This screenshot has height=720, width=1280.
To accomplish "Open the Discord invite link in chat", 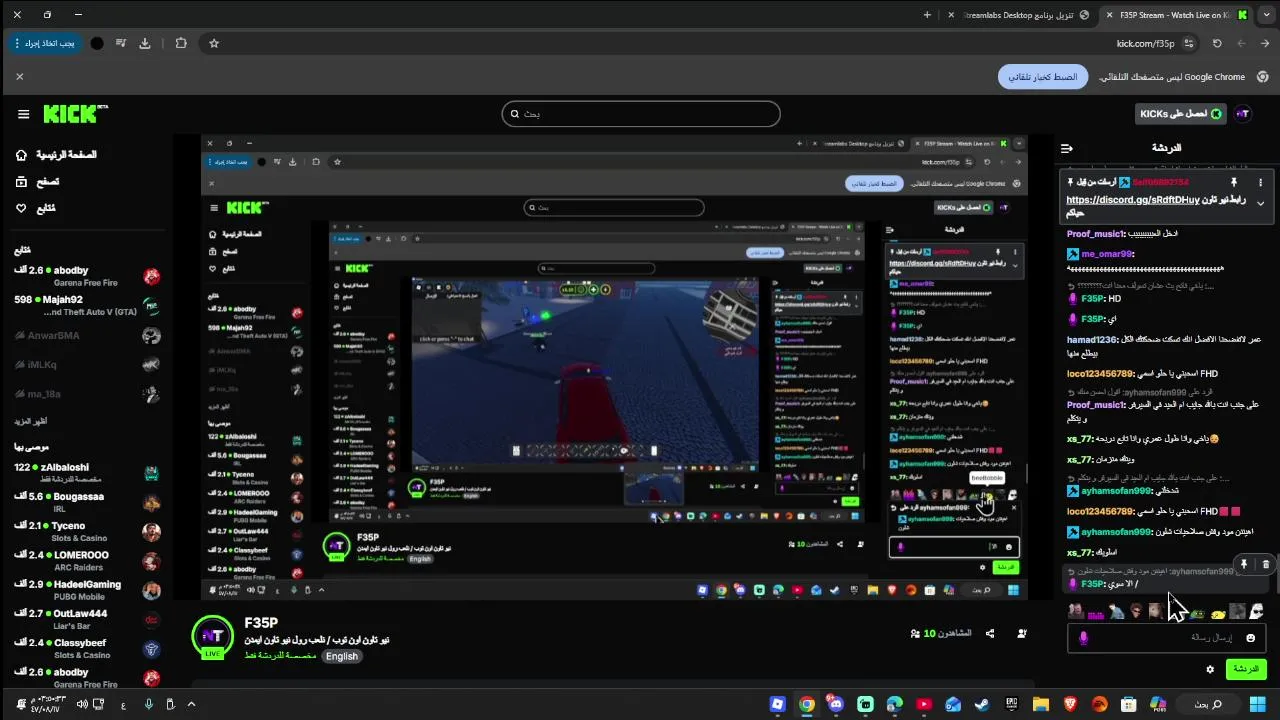I will coord(1132,200).
